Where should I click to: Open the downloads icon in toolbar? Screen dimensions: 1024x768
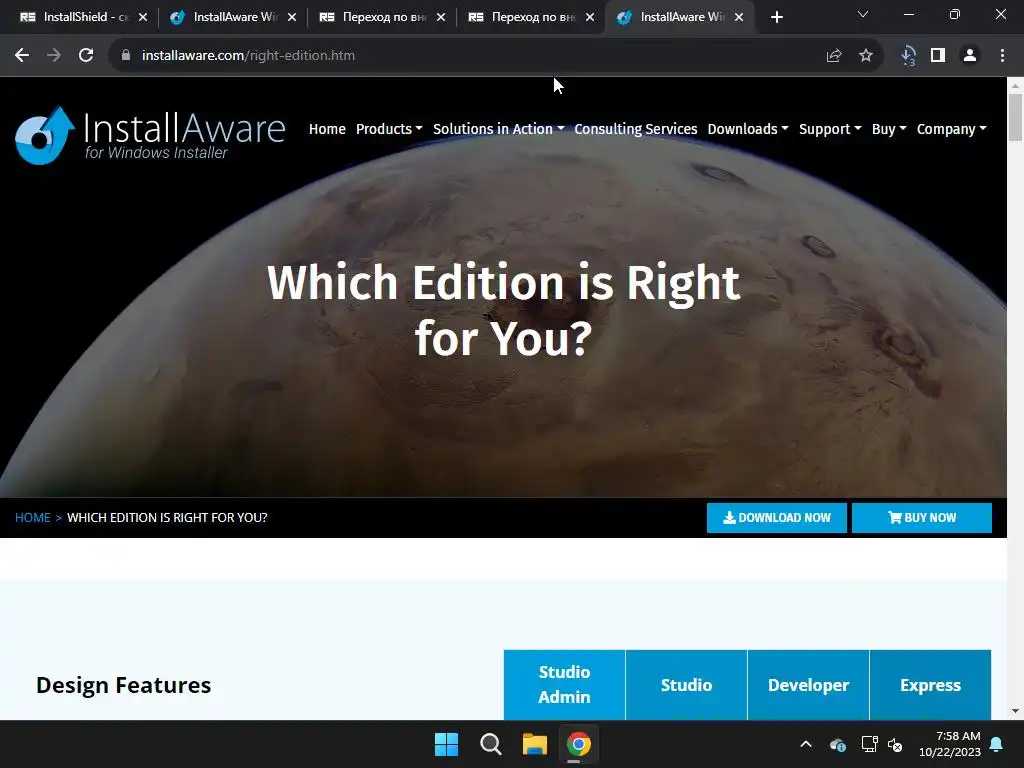[908, 56]
